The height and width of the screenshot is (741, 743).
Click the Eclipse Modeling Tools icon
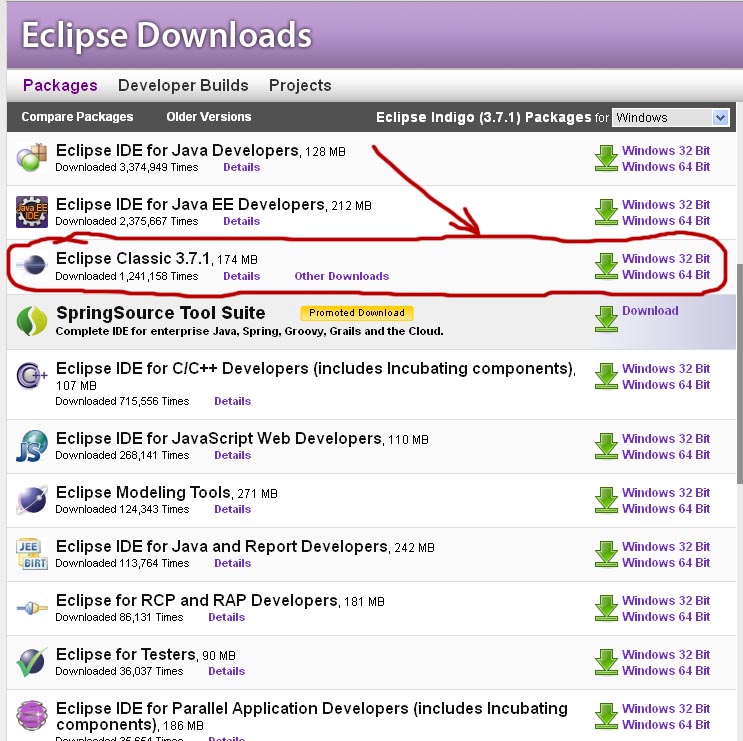coord(32,500)
